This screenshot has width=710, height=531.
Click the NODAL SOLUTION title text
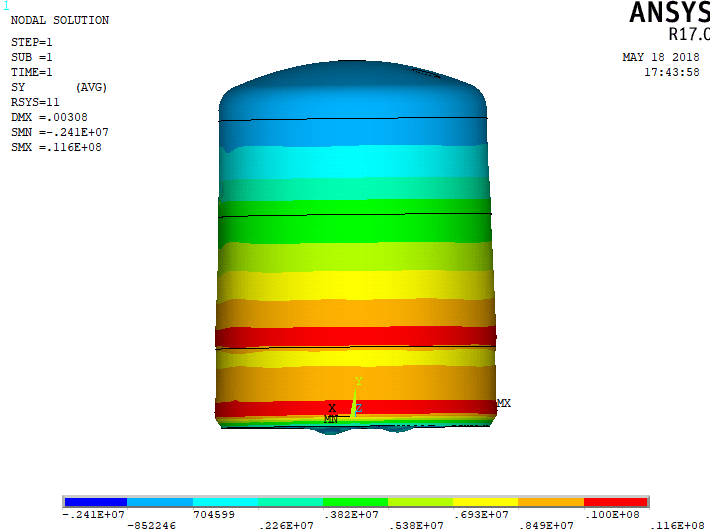point(59,20)
